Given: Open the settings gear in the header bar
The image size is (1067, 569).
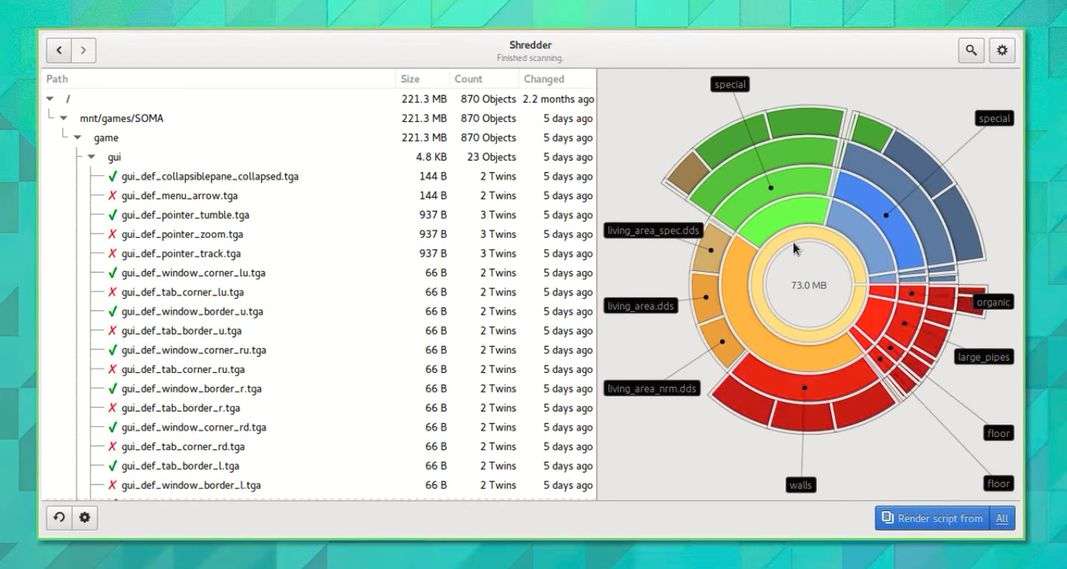Looking at the screenshot, I should point(1002,50).
